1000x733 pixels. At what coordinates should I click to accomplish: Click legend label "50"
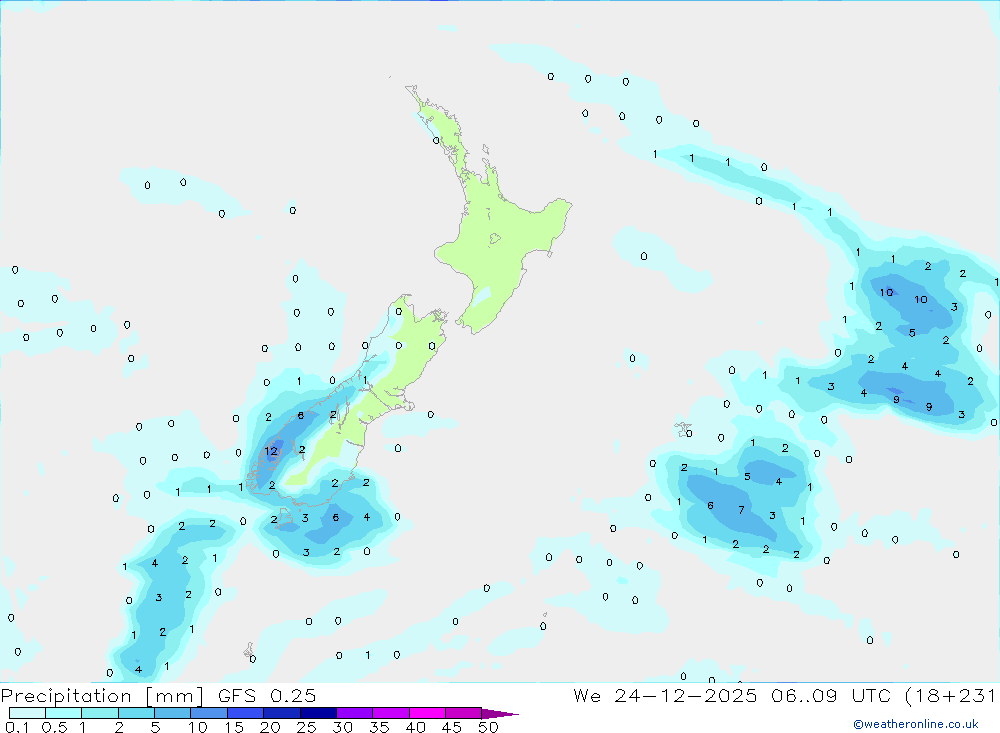488,727
